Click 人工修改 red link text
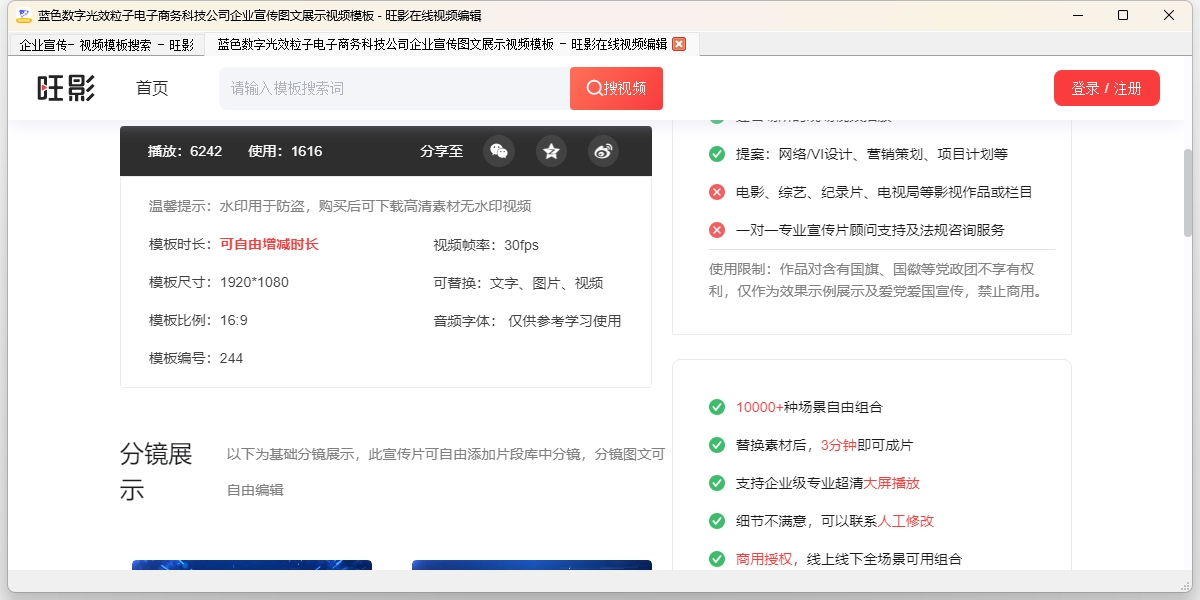This screenshot has height=600, width=1200. tap(906, 521)
